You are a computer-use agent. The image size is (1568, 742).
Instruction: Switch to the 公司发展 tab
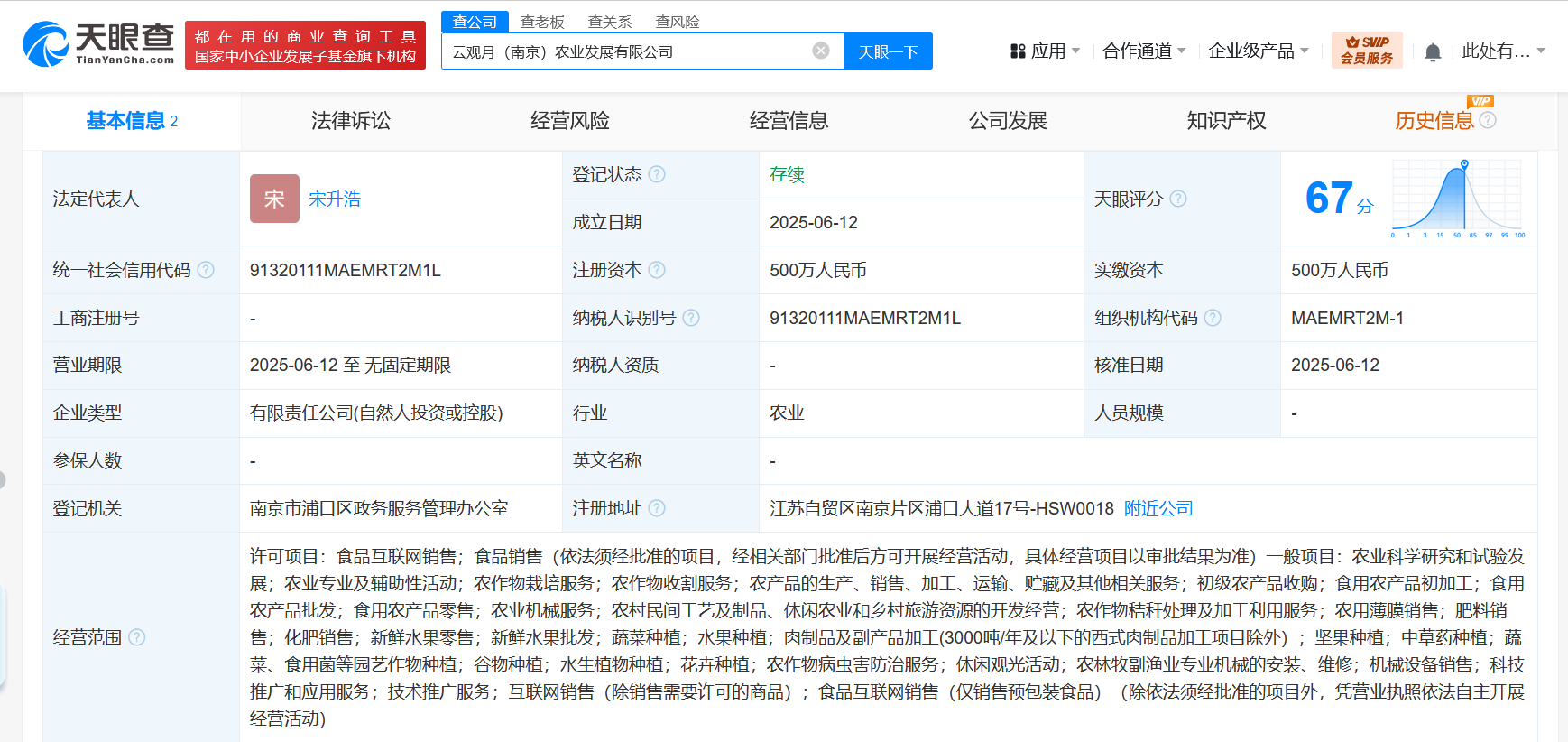click(1008, 121)
